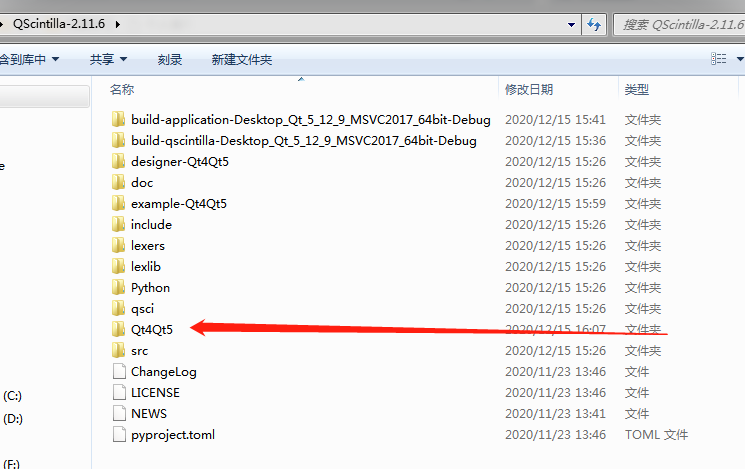Select the (F:) drive in navigation pane
The height and width of the screenshot is (469, 745).
tap(12, 463)
